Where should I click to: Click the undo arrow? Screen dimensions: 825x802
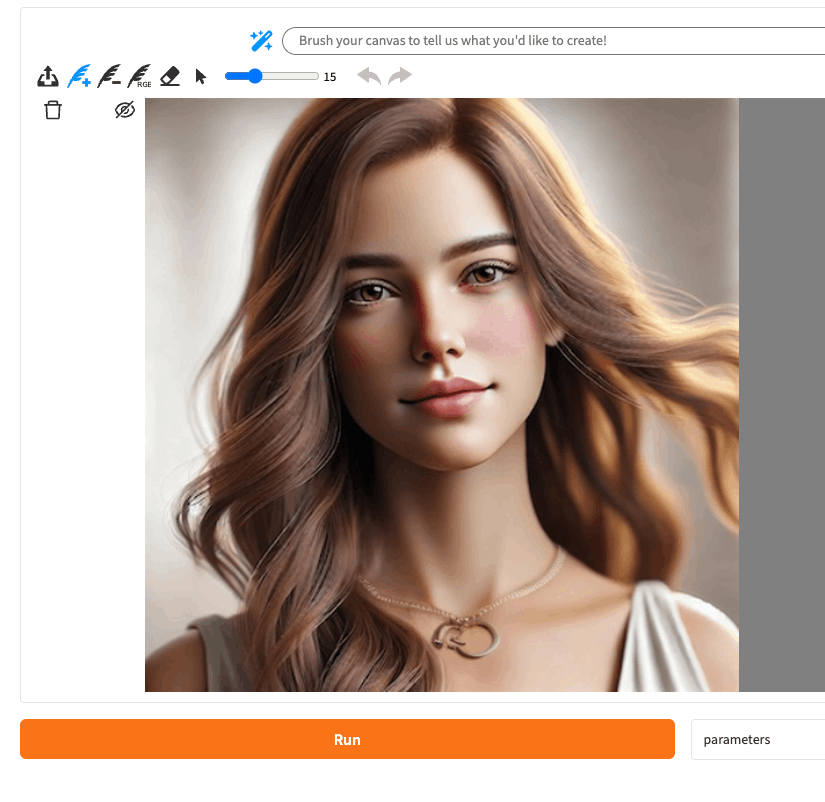[369, 76]
